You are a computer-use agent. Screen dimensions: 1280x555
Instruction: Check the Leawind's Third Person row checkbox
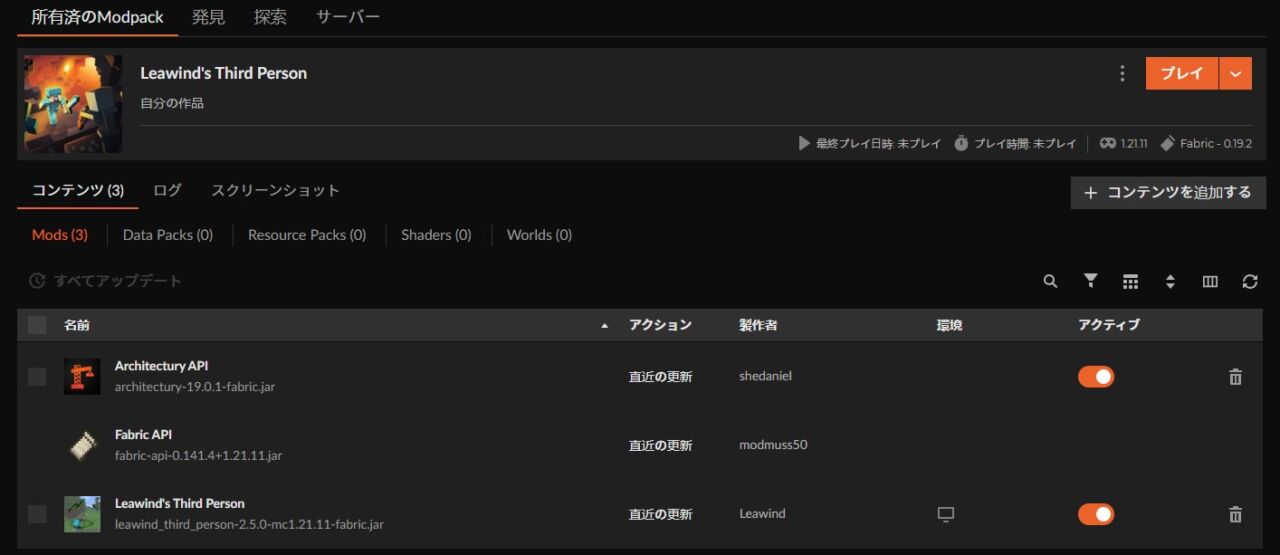click(x=37, y=514)
